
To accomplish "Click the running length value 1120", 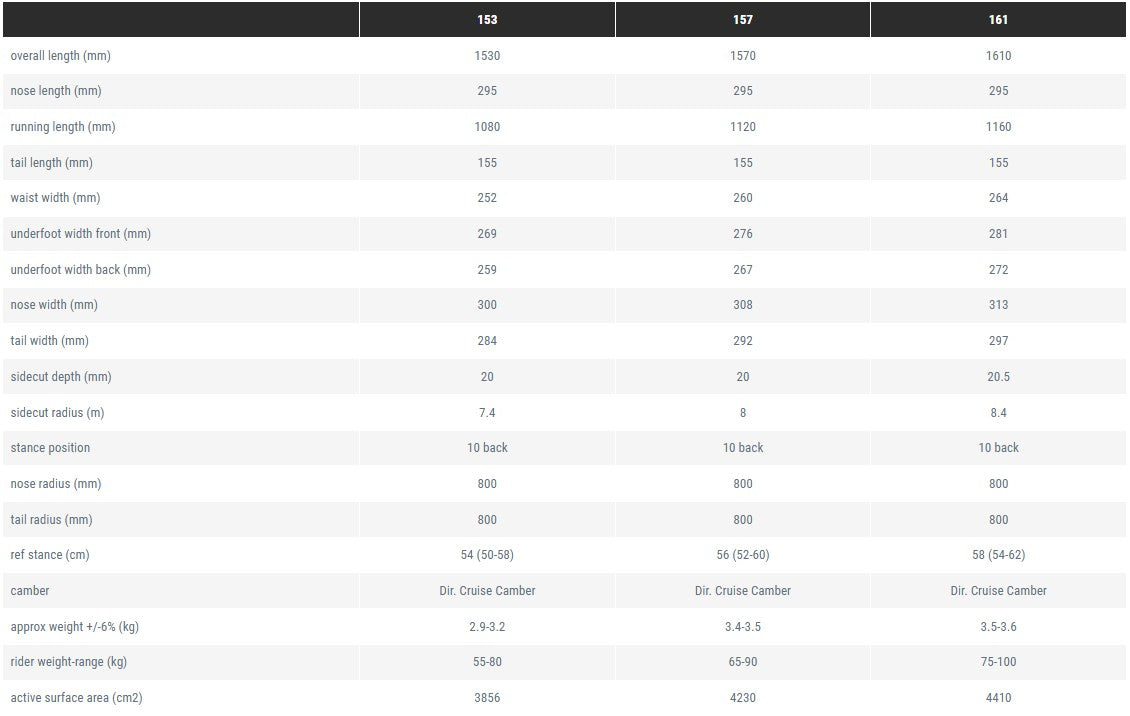I will tap(742, 127).
